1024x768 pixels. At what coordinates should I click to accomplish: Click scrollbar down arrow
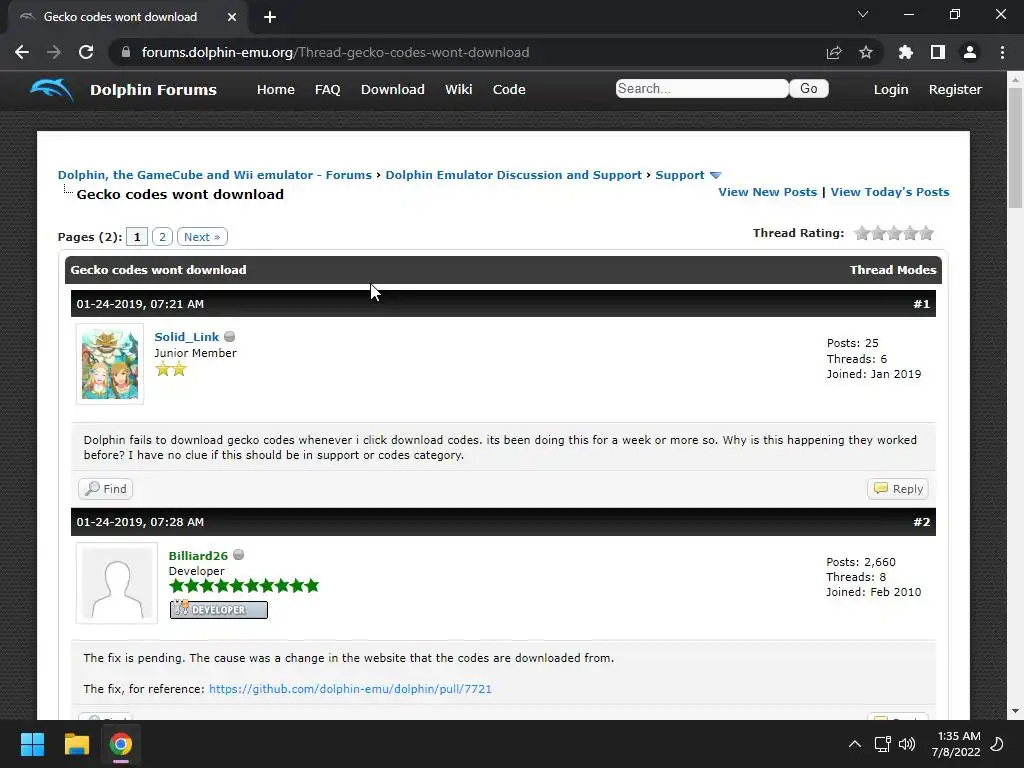pyautogui.click(x=1015, y=711)
